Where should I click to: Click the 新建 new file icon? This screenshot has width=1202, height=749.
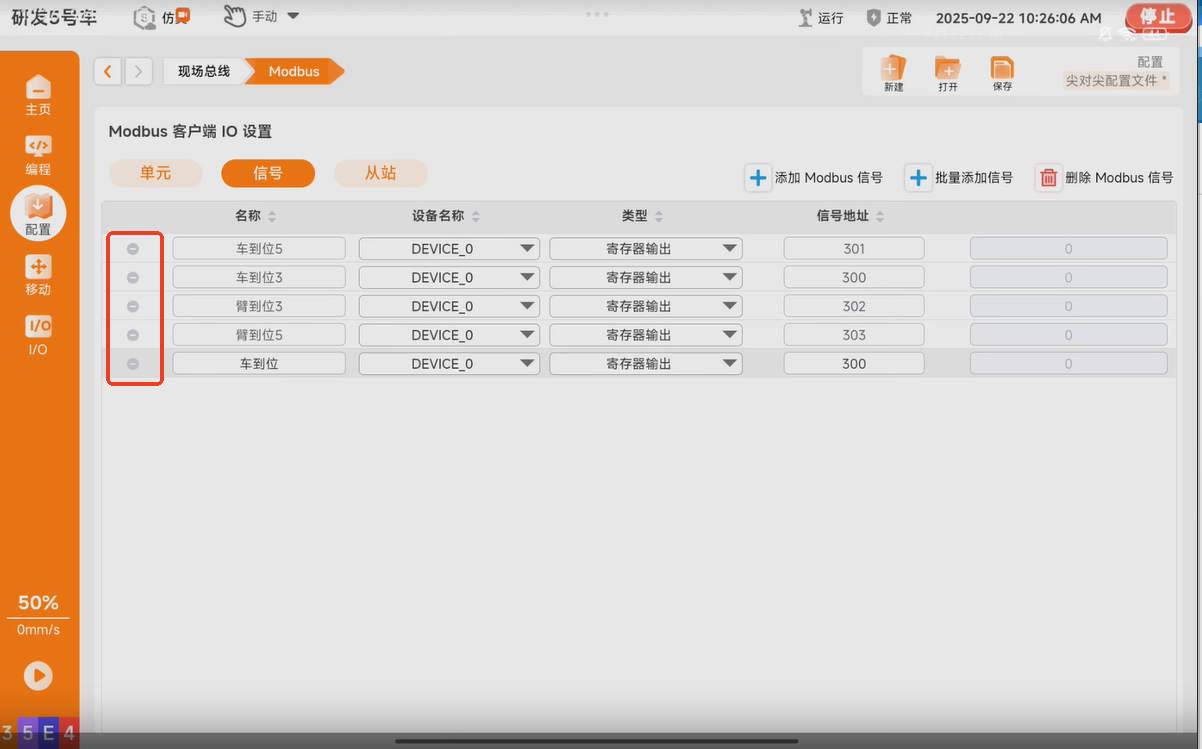(x=892, y=68)
